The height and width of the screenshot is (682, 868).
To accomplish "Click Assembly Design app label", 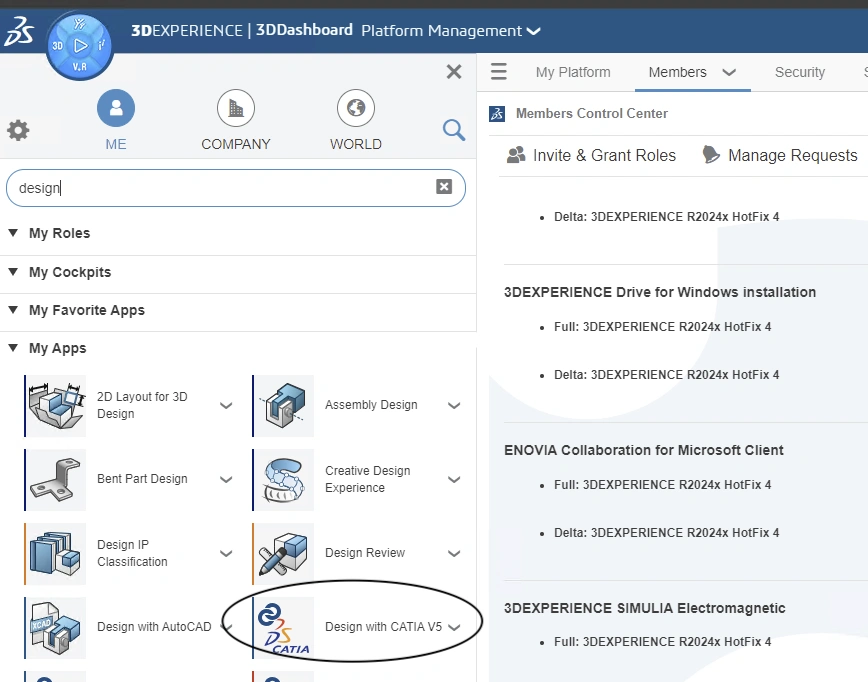I will pos(371,405).
